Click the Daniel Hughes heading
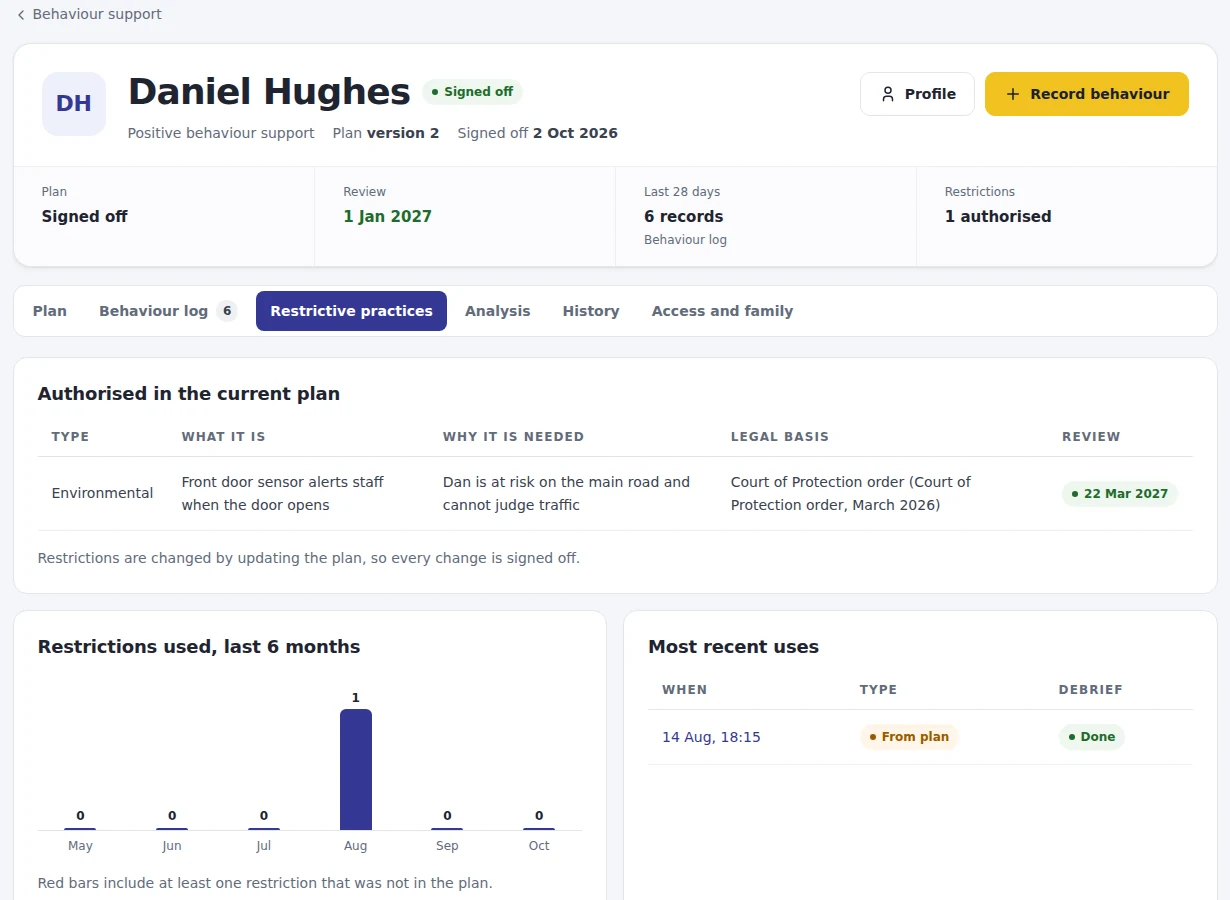Screen dimensions: 1230x900 269,92
